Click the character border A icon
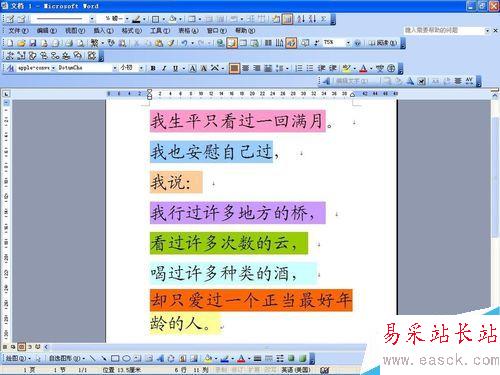The image size is (500, 375). coord(193,68)
